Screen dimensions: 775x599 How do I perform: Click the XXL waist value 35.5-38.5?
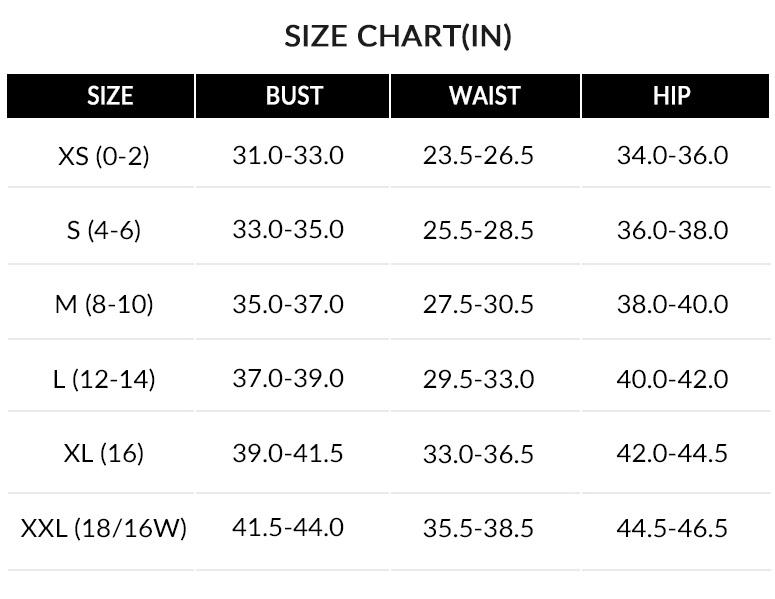point(478,528)
